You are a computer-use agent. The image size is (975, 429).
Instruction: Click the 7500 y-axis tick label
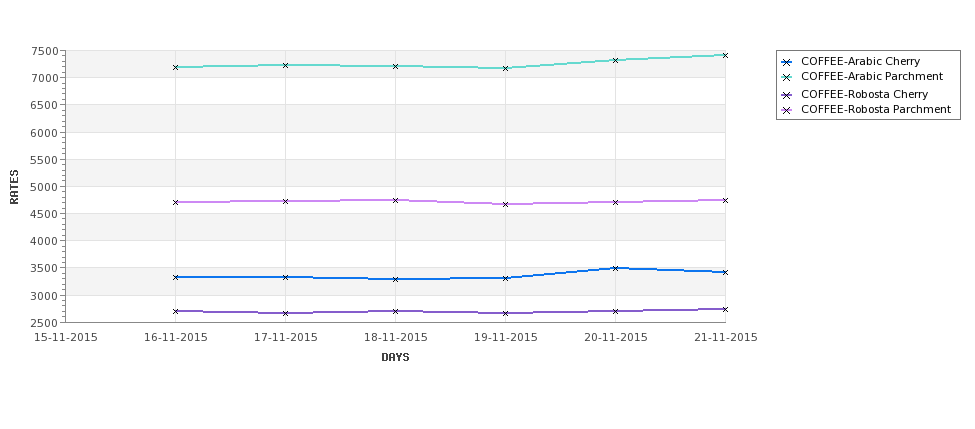click(47, 51)
